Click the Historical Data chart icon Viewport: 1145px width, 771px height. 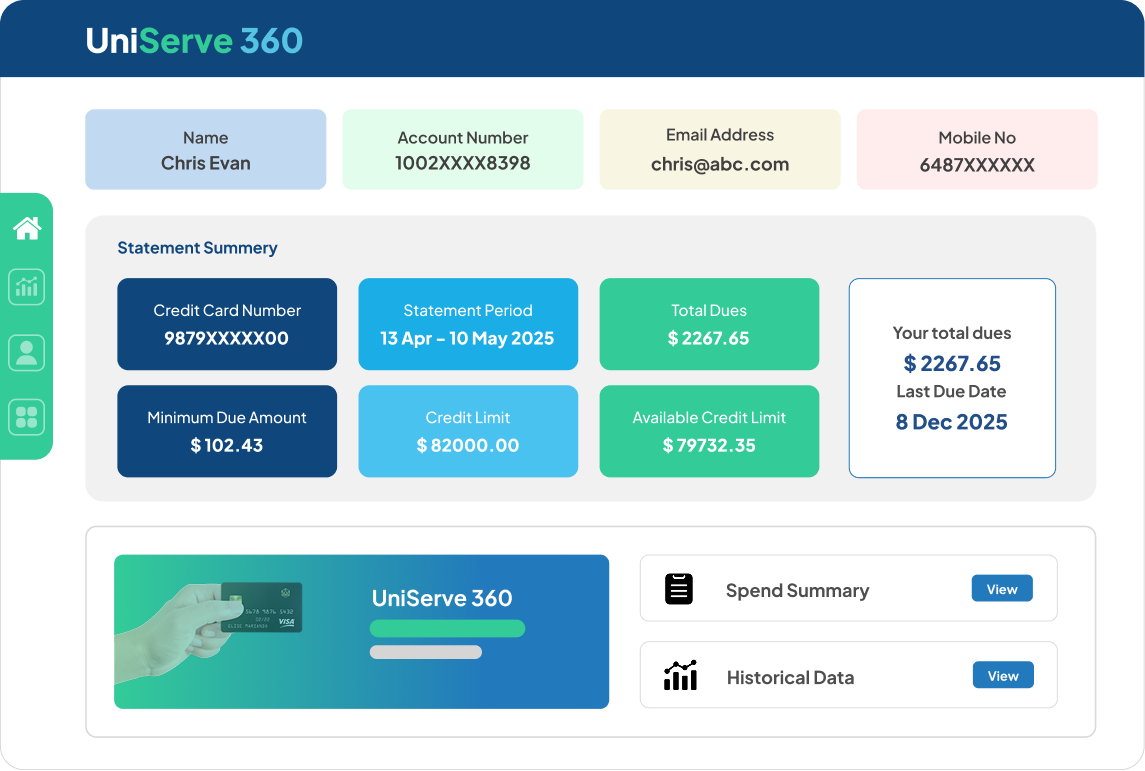(x=680, y=675)
